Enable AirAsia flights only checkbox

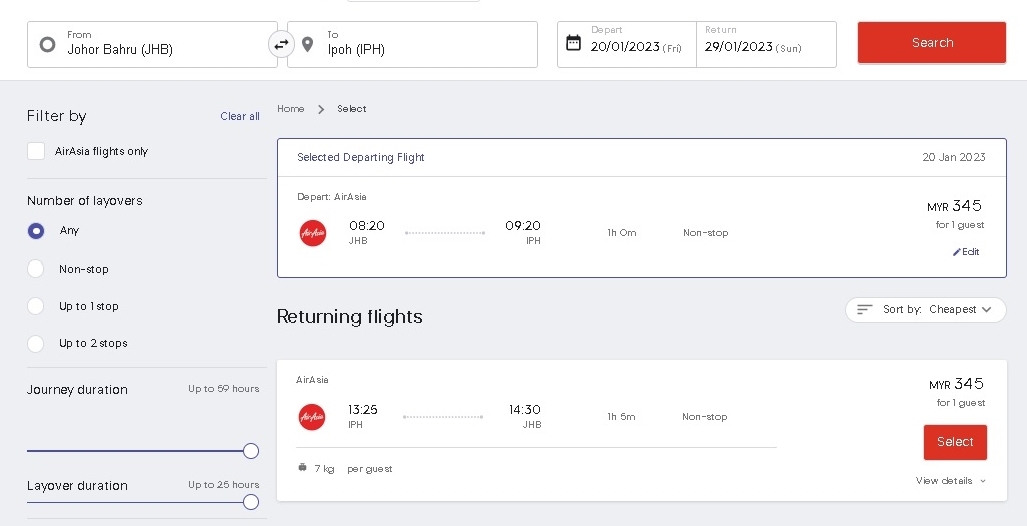tap(36, 151)
